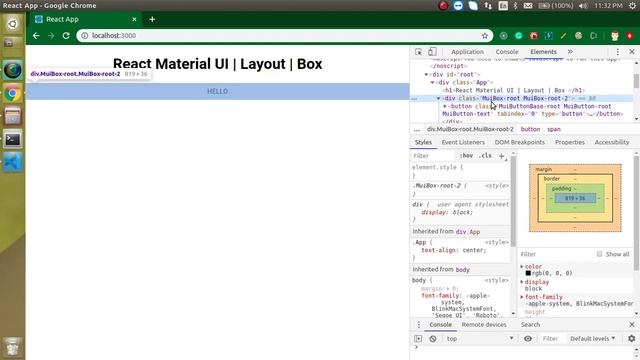Create live expression with eye icon
The height and width of the screenshot is (360, 640).
pos(528,339)
